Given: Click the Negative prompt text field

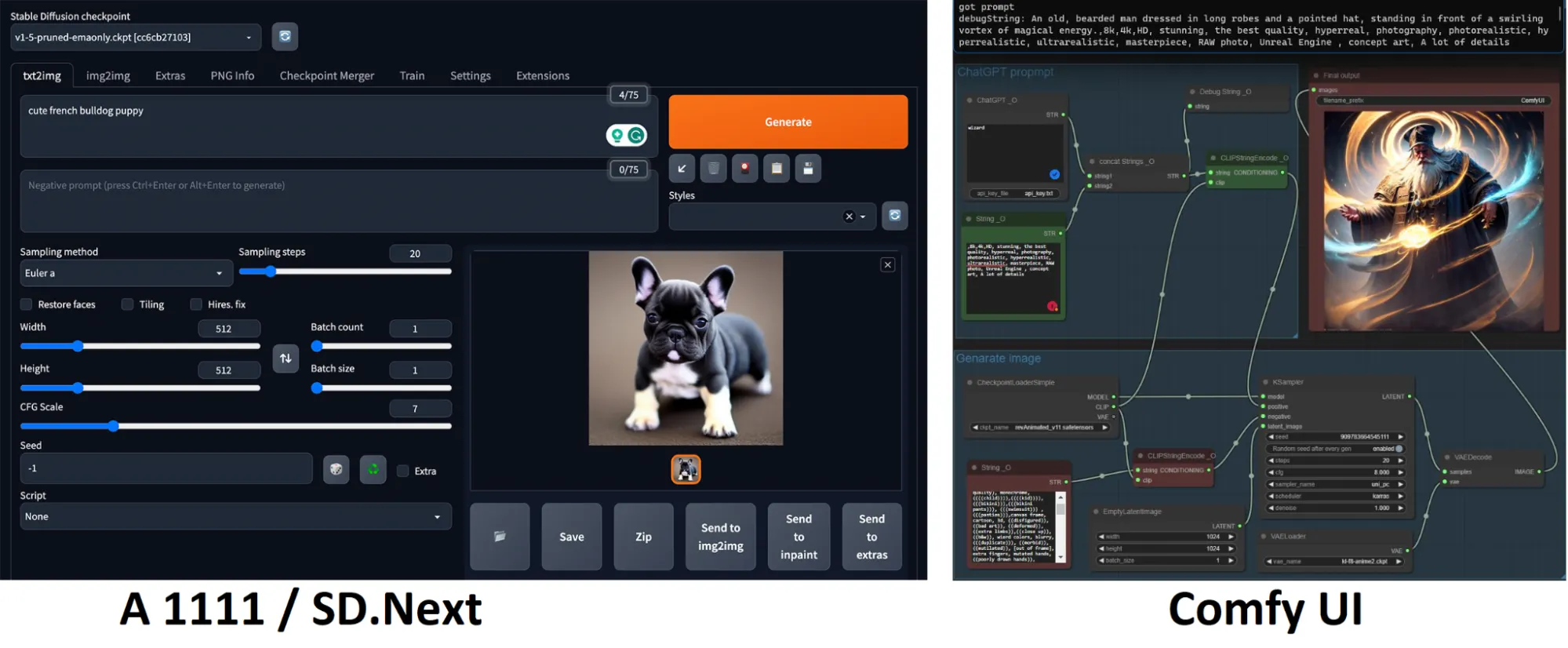Looking at the screenshot, I should (x=339, y=201).
